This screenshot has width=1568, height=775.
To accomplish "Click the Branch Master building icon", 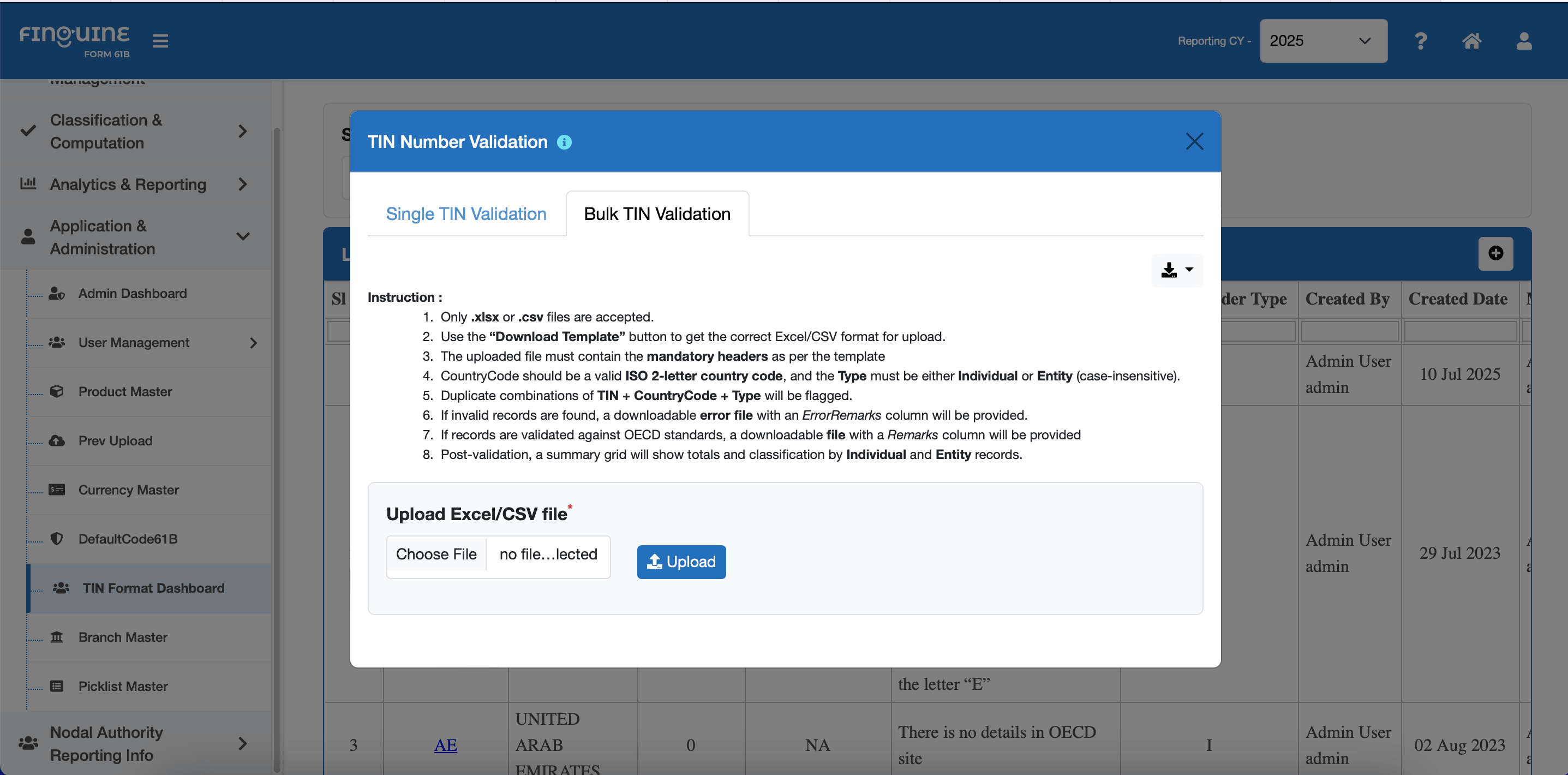I will pyautogui.click(x=57, y=637).
